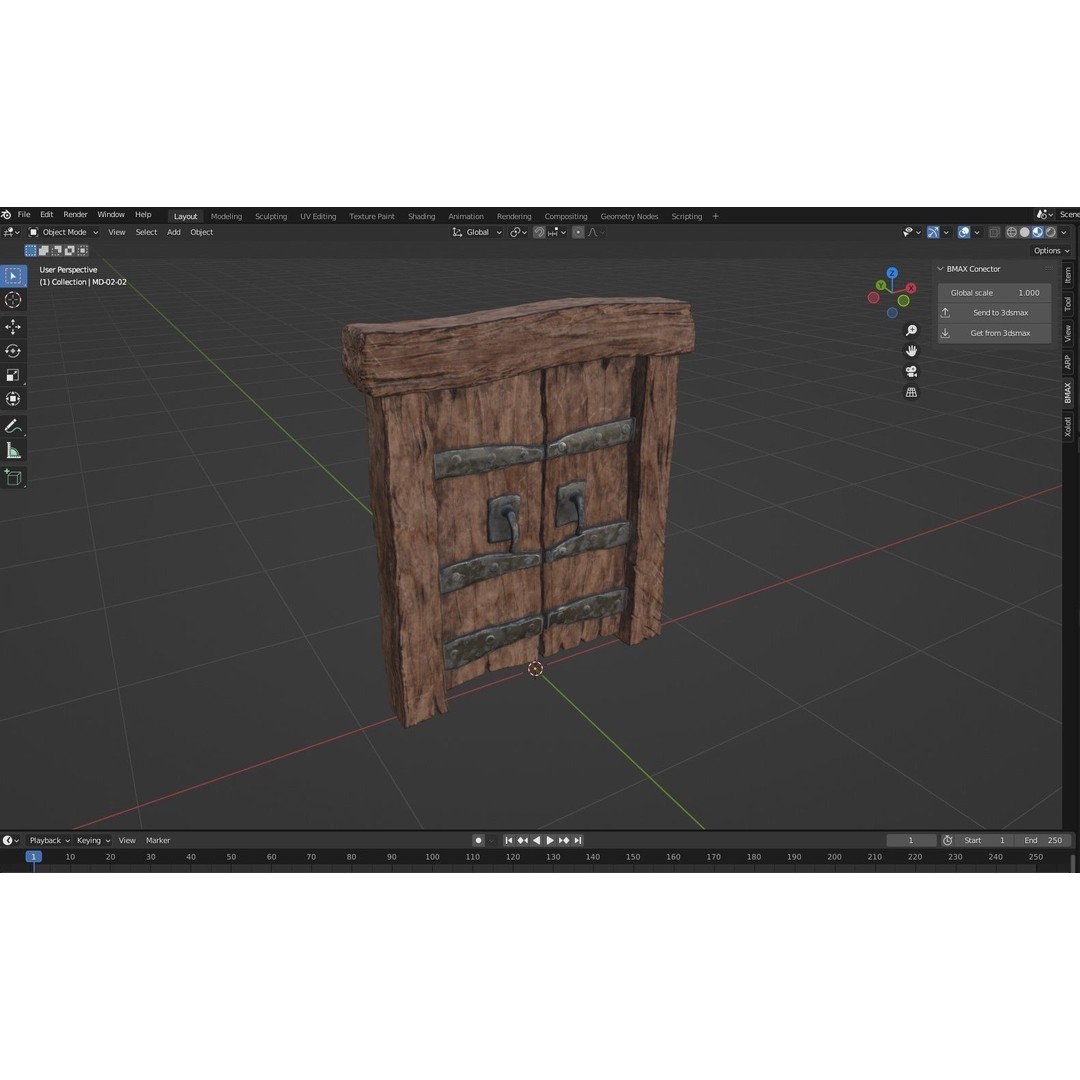This screenshot has width=1080, height=1080.
Task: Select the Move tool
Action: (x=13, y=326)
